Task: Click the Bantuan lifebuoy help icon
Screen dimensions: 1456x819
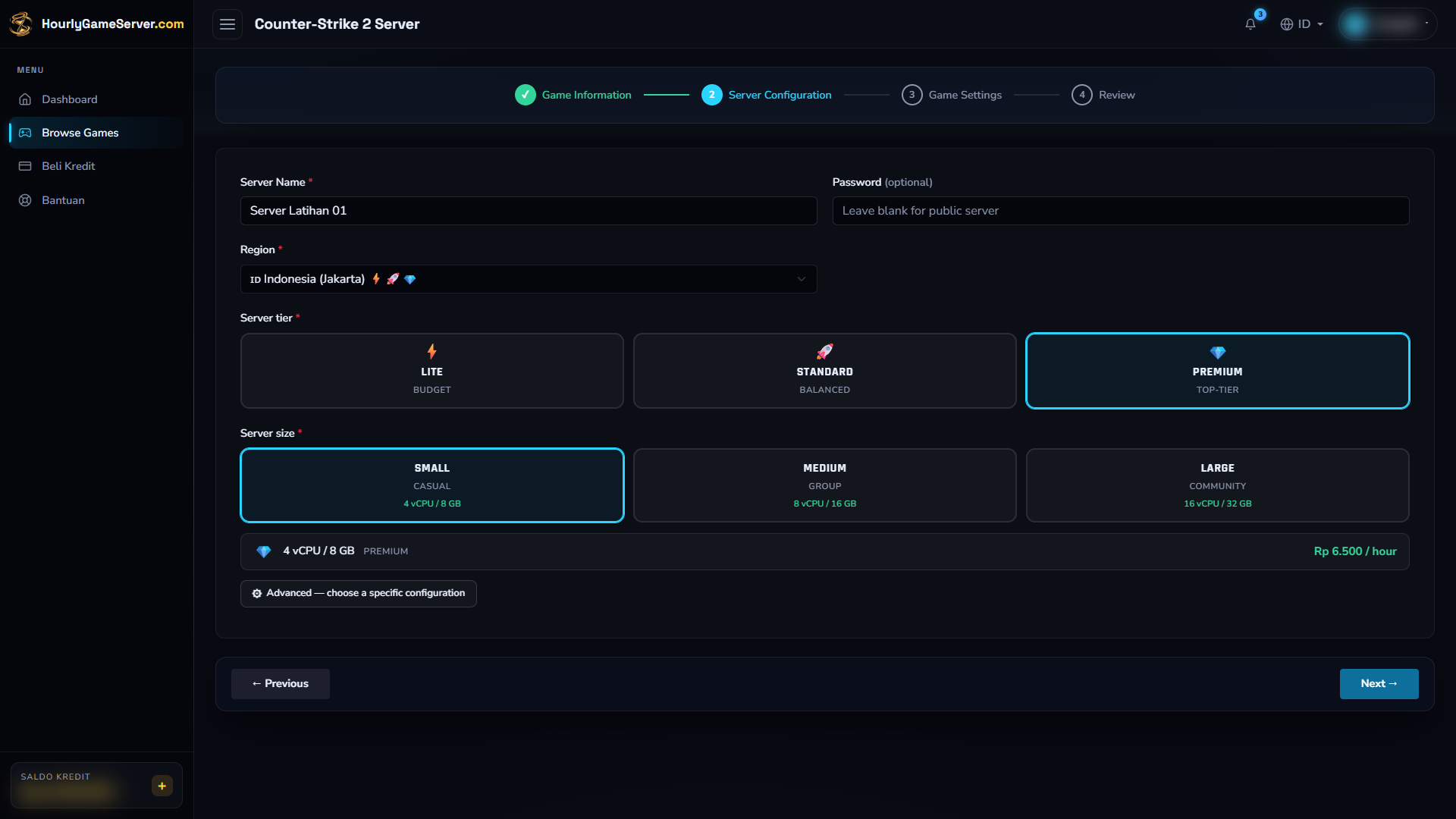Action: click(25, 200)
